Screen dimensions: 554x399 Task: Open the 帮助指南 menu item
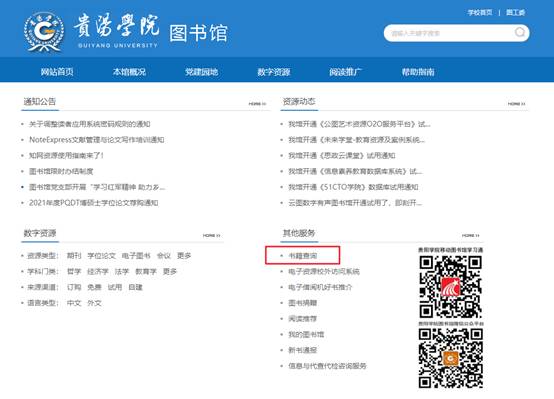coord(418,72)
